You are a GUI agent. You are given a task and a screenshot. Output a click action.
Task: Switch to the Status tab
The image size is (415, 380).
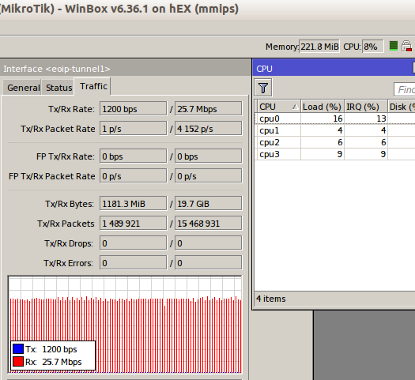pos(58,88)
